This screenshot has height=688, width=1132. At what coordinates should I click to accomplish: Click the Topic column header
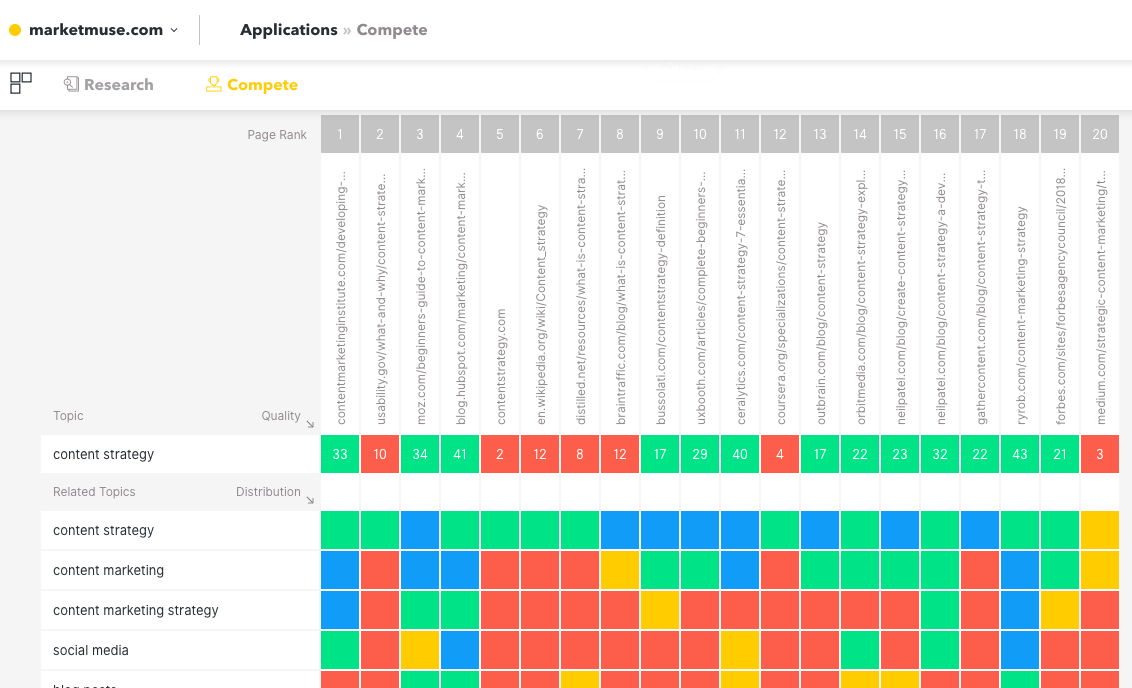point(68,416)
